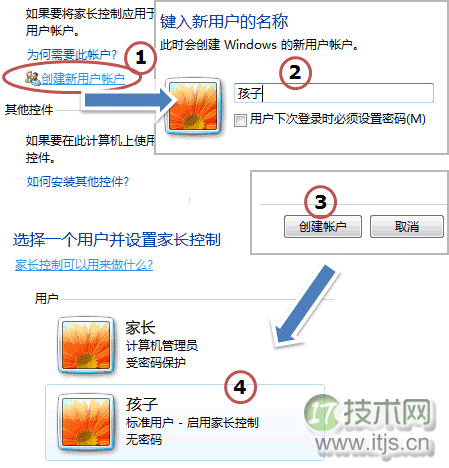
Task: Open 家长控制可以用来做什么? link
Action: 84,265
